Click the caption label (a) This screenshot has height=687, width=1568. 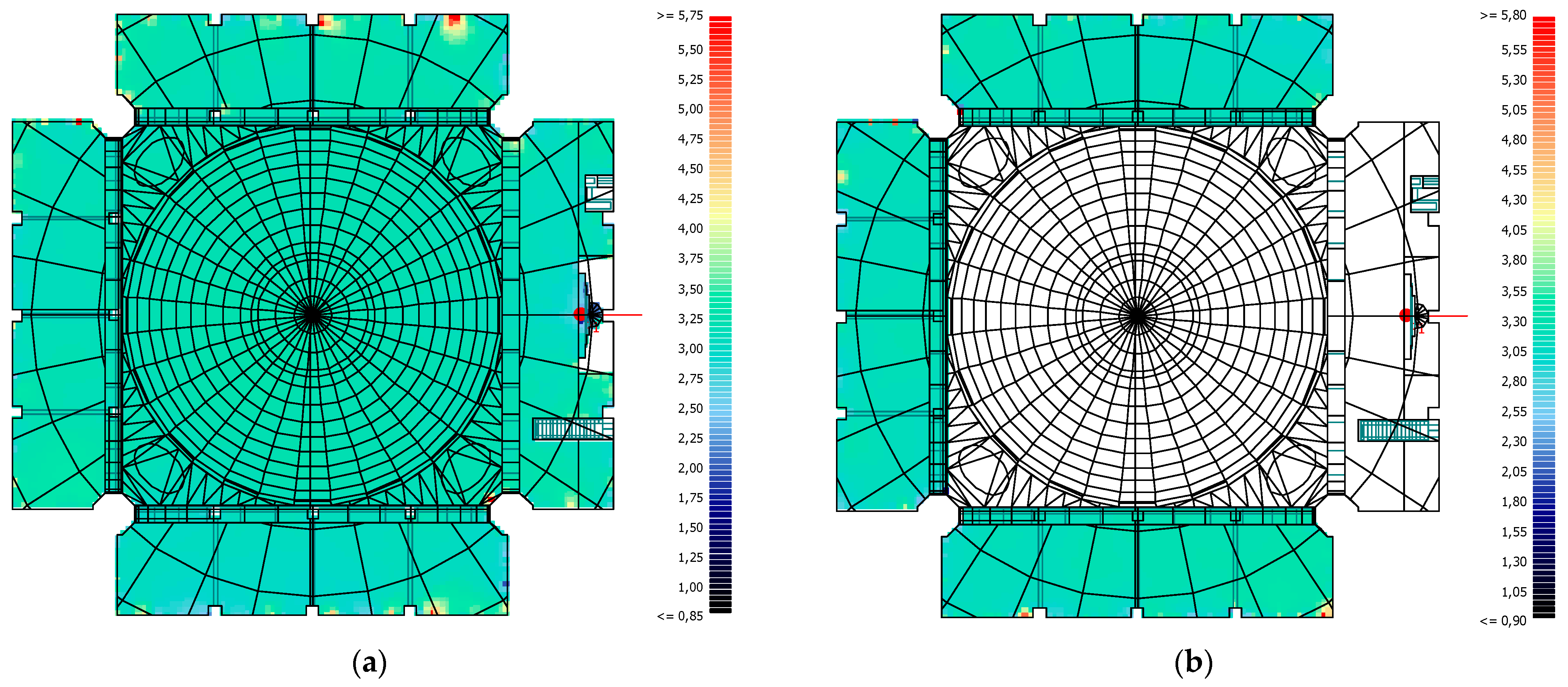click(369, 663)
